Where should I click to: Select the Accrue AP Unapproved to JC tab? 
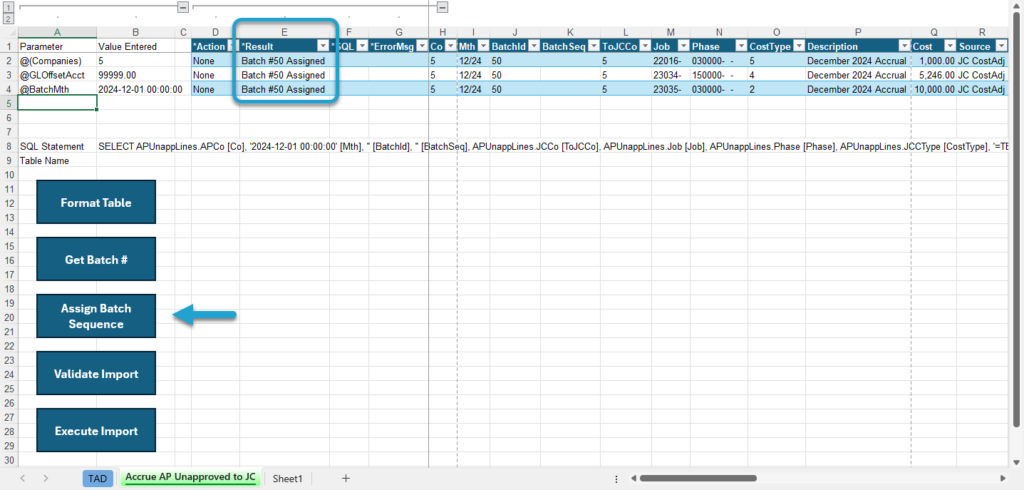click(190, 478)
